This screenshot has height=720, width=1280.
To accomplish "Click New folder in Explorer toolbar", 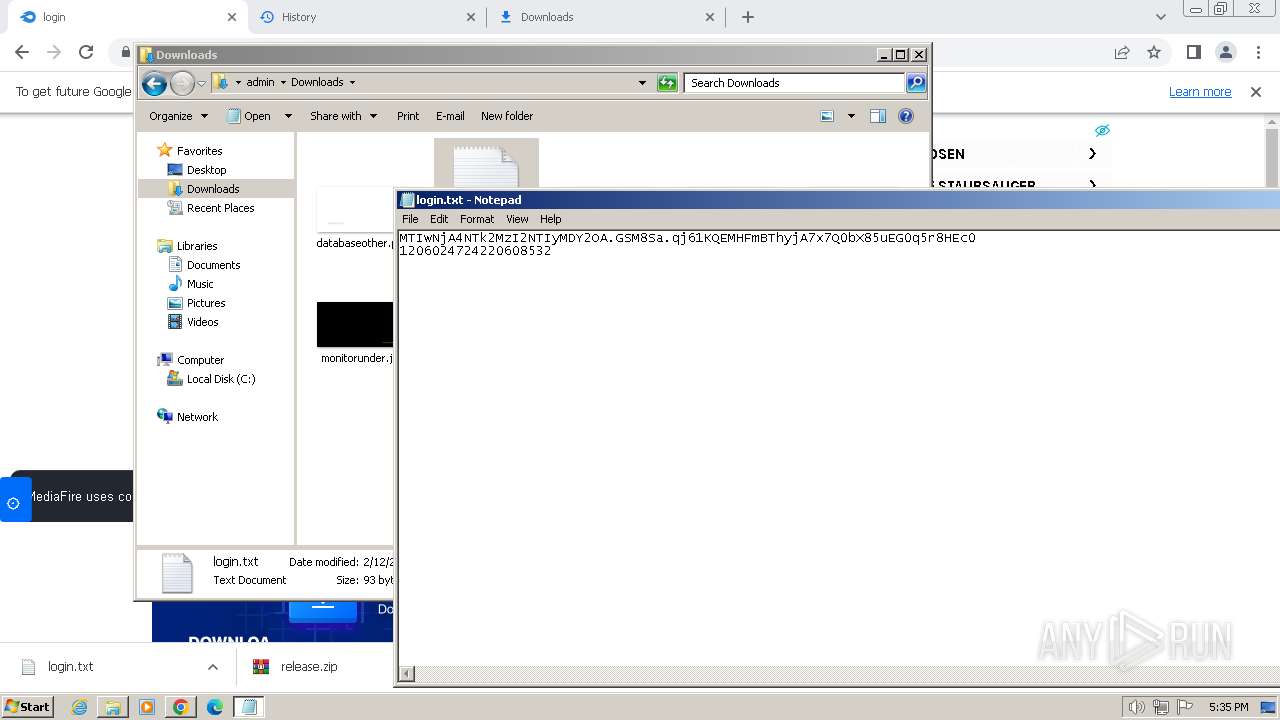I will (507, 116).
